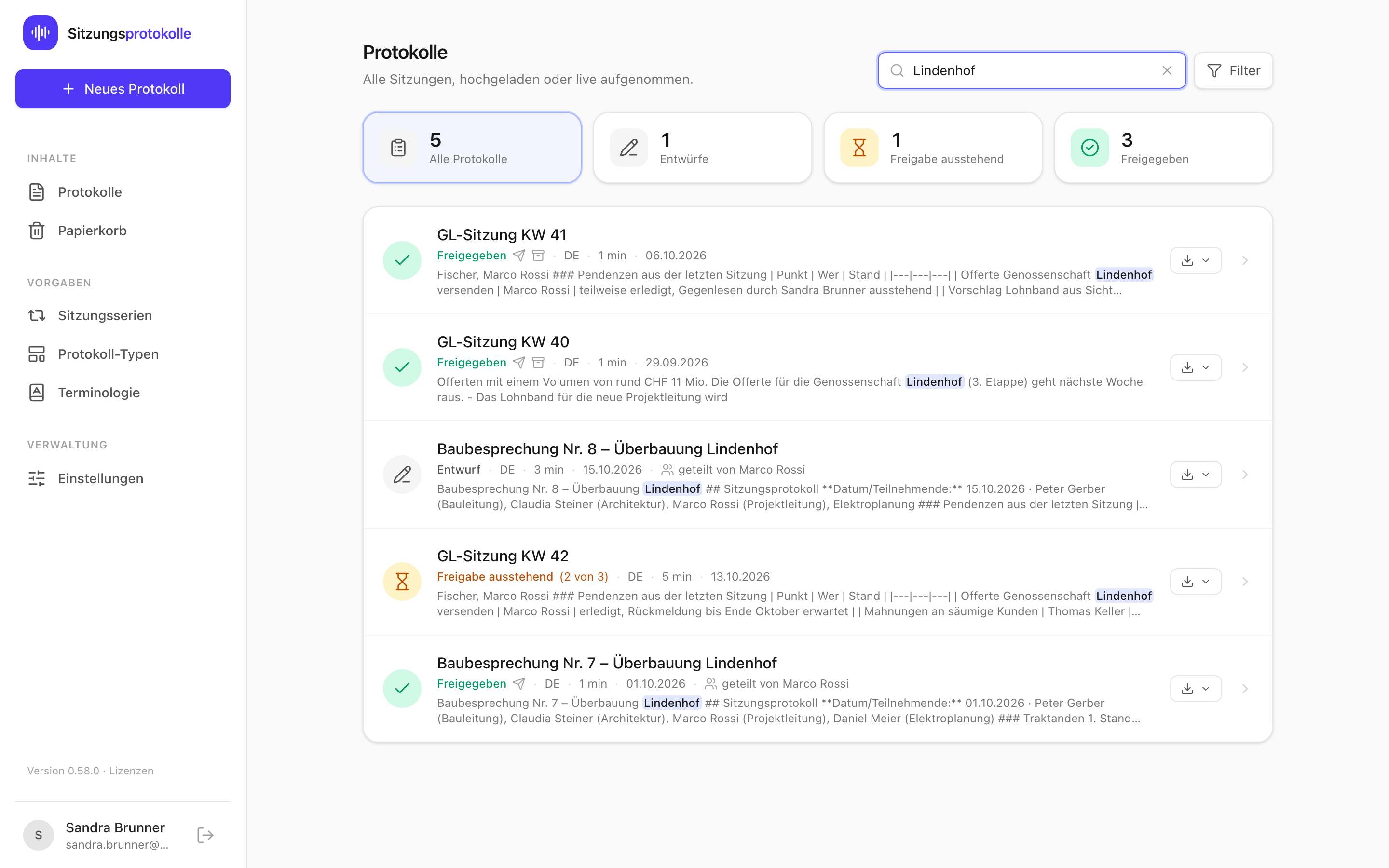
Task: Select the Freigabe ausstehend card
Action: (933, 148)
